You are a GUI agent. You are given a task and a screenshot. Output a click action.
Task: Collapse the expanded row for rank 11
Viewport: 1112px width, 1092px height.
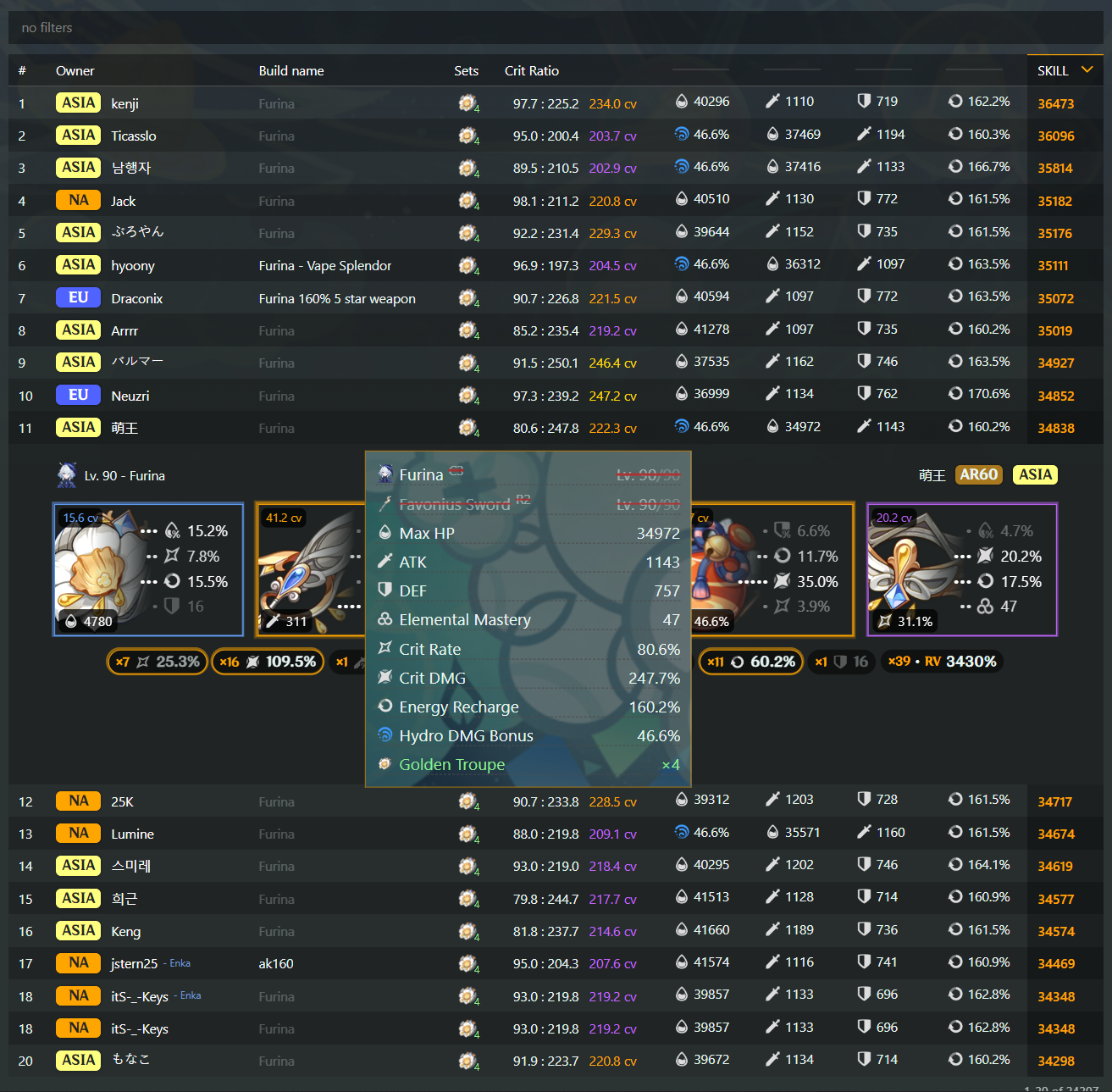point(556,428)
